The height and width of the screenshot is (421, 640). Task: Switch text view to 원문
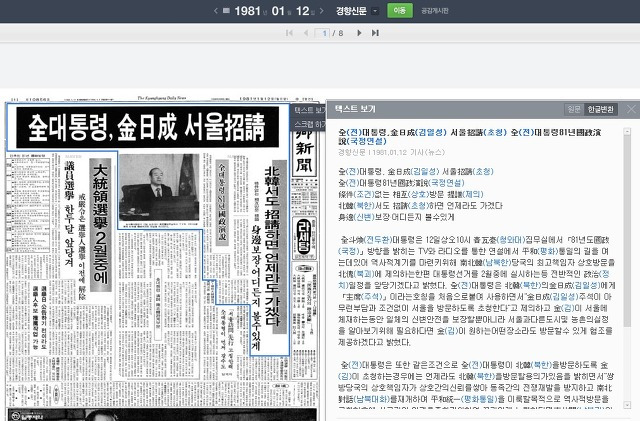pos(574,109)
